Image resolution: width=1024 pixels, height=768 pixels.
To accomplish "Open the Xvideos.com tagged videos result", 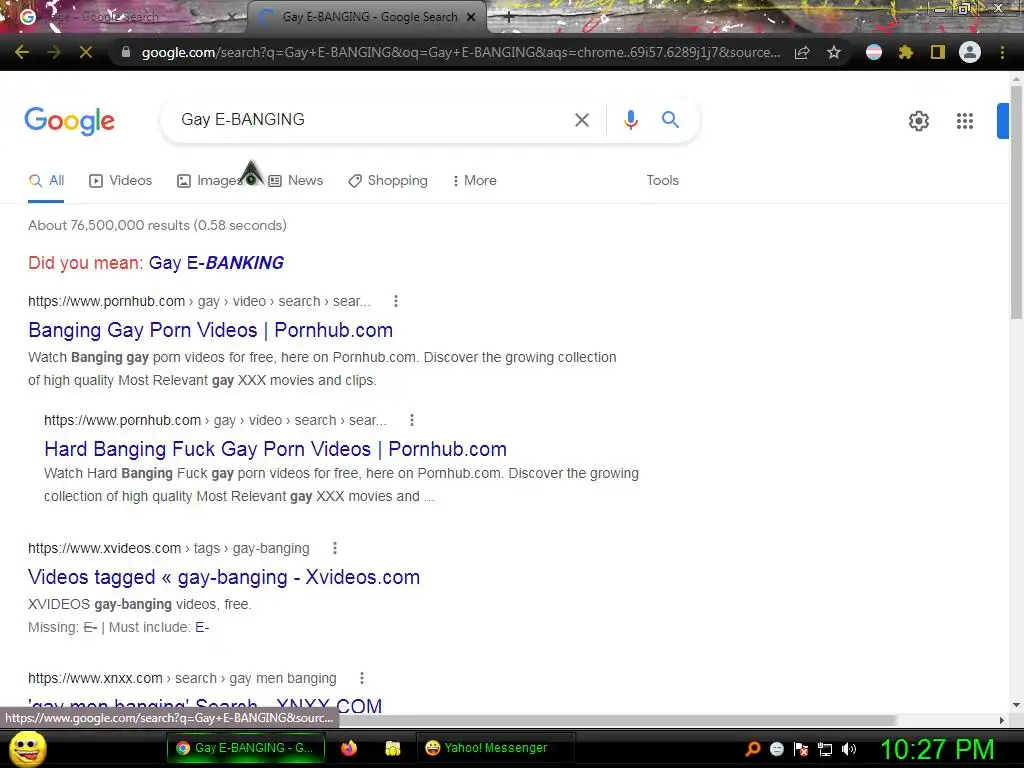I will pyautogui.click(x=224, y=577).
